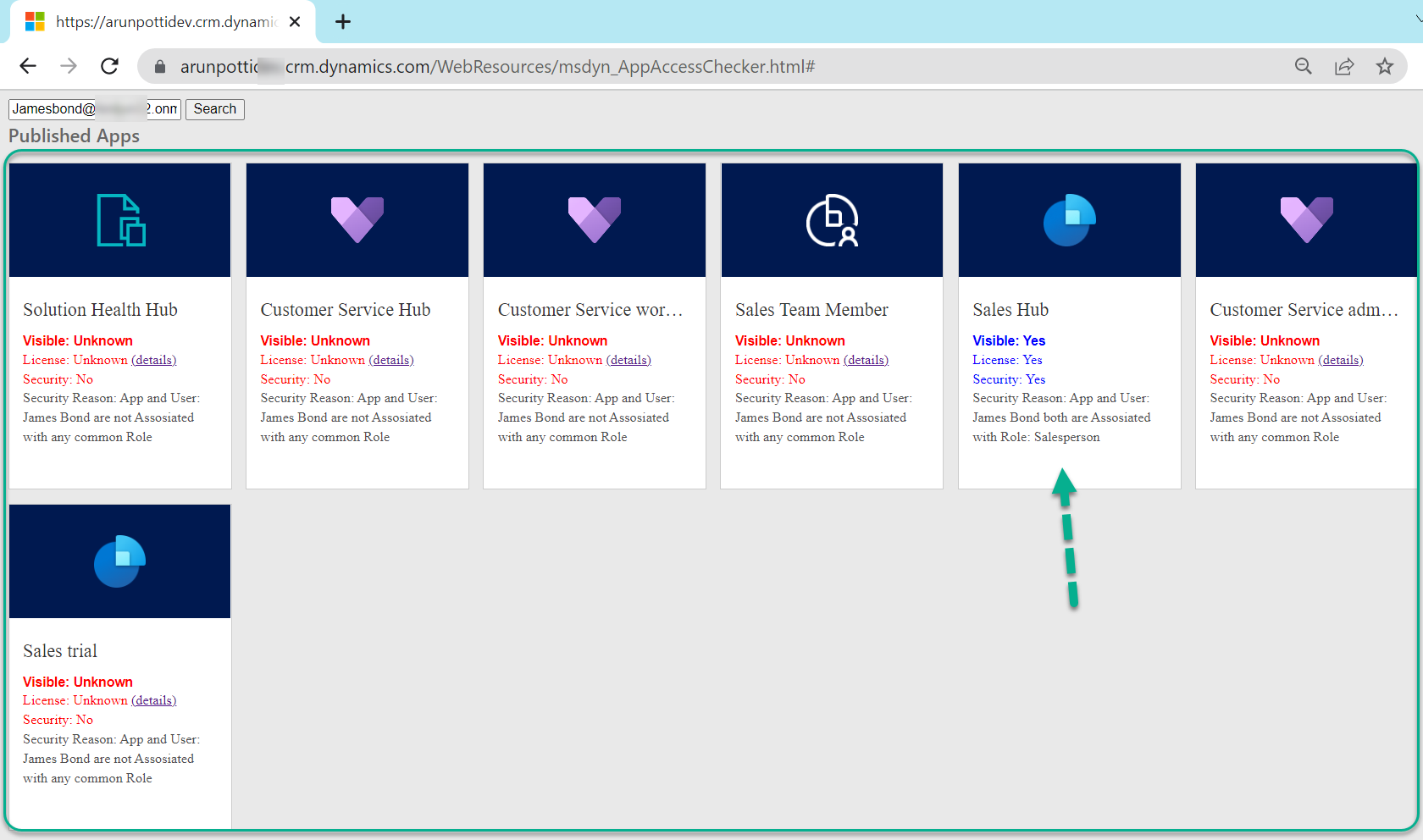
Task: Click the zoom magnifier icon in address bar
Action: 1304,66
